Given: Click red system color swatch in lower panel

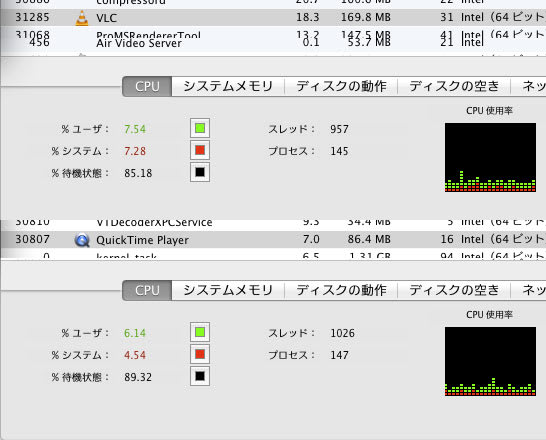Looking at the screenshot, I should tap(200, 354).
